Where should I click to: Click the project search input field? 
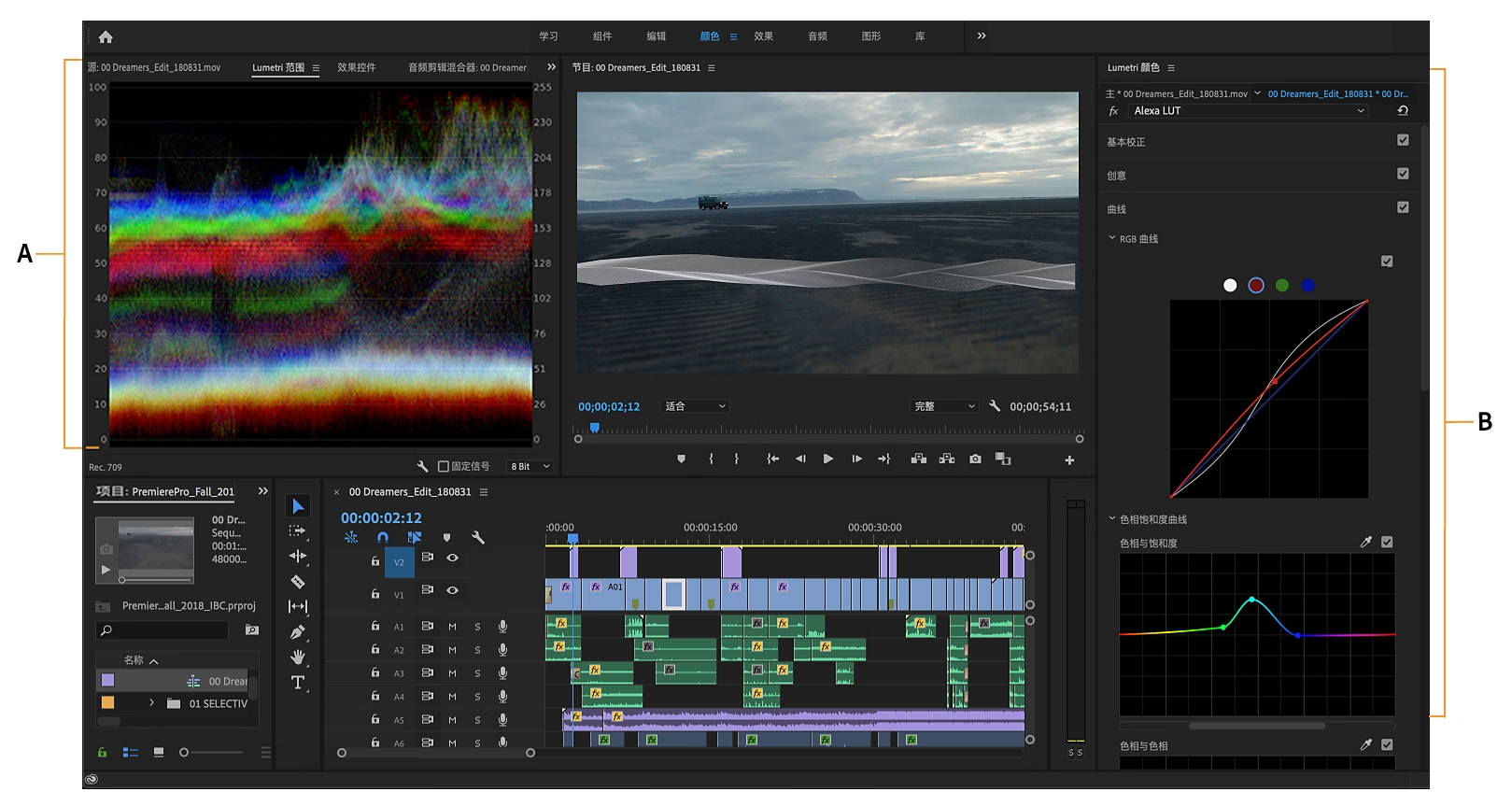point(168,631)
